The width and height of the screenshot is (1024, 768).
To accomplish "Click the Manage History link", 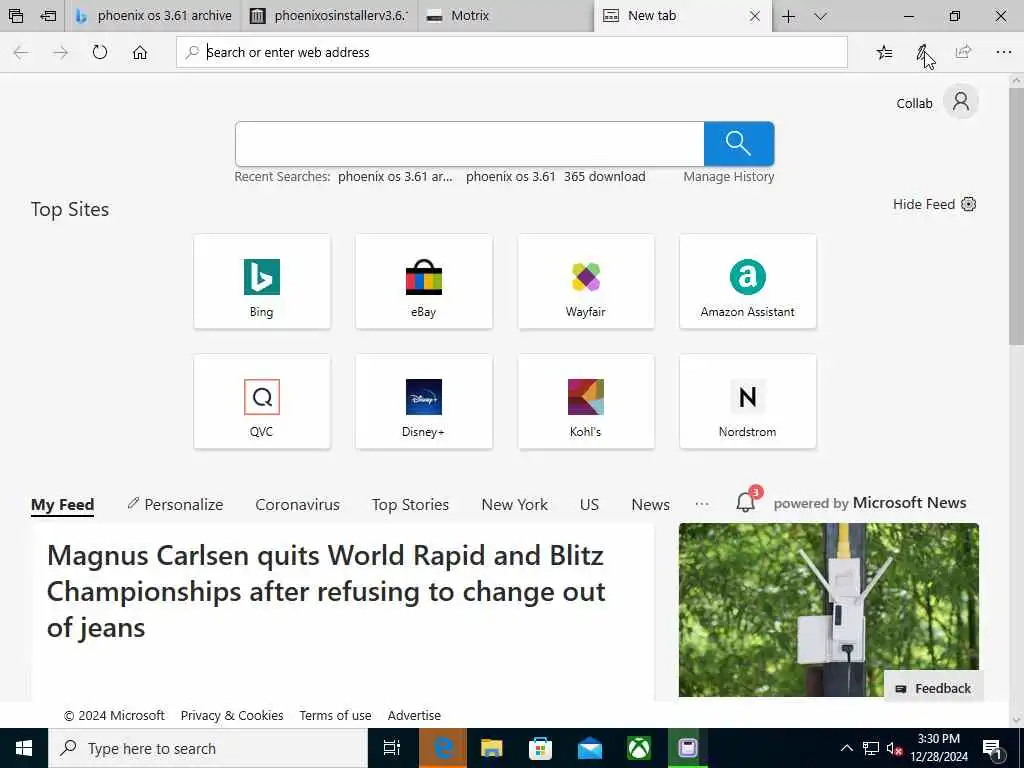I will click(729, 177).
